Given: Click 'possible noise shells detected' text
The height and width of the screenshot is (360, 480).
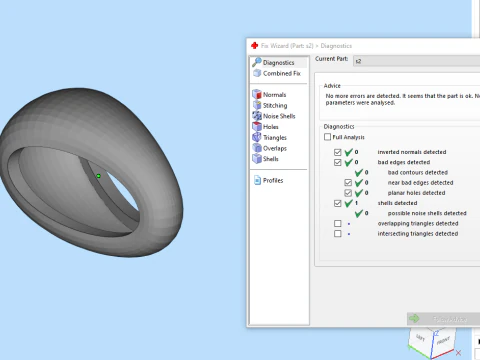Looking at the screenshot, I should tap(427, 213).
